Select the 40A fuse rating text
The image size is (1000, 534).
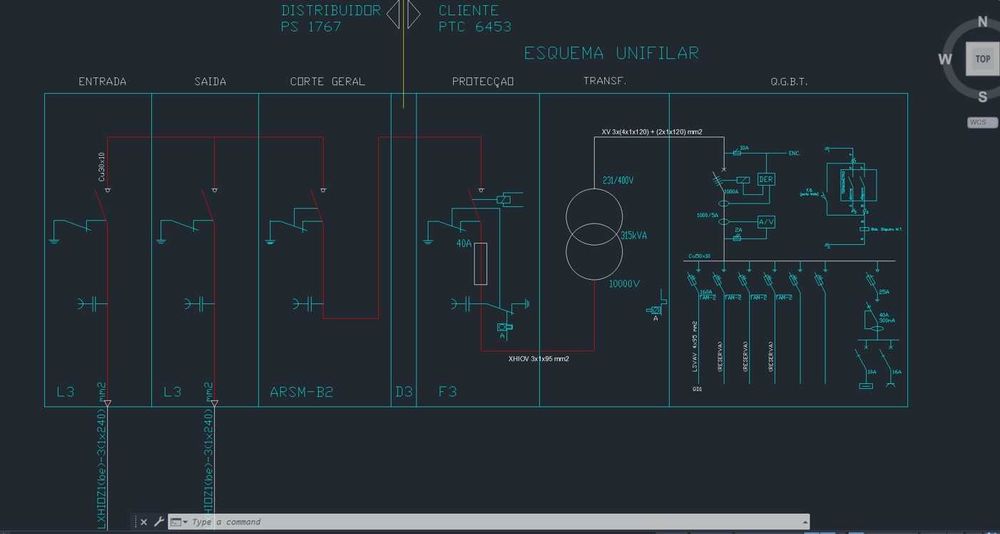[x=464, y=243]
